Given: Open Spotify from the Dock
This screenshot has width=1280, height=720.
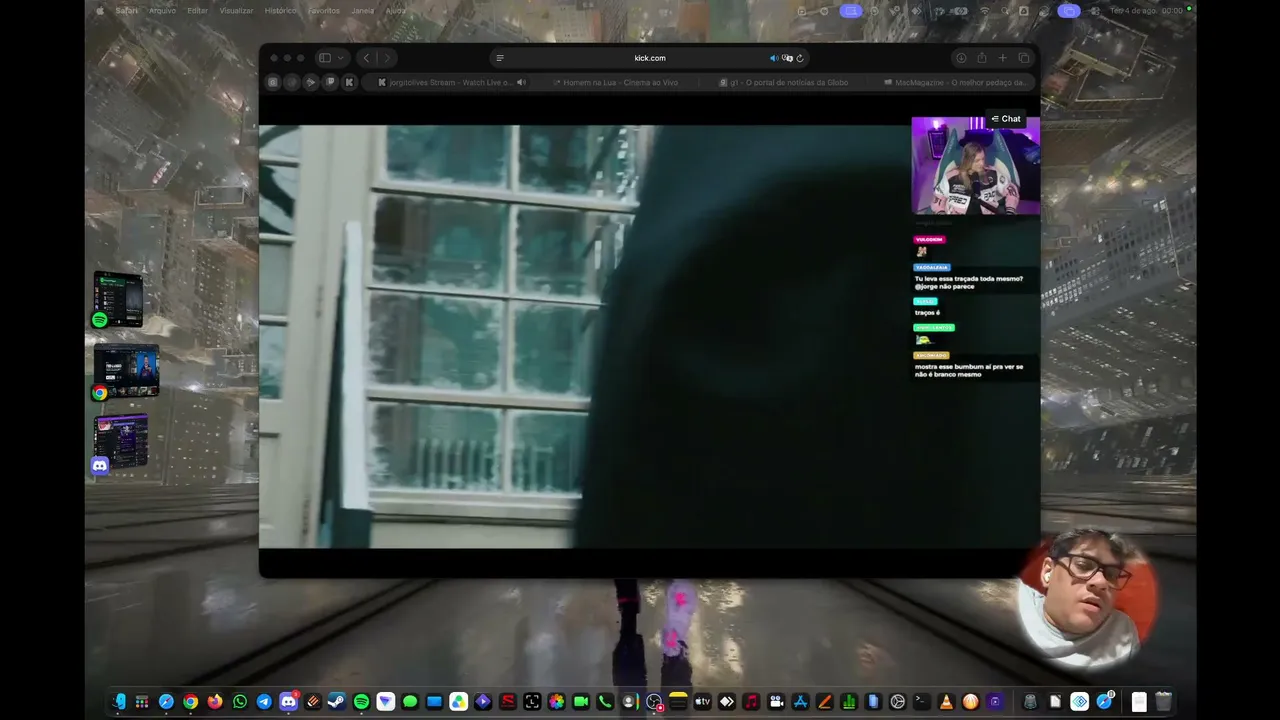Looking at the screenshot, I should (x=361, y=702).
